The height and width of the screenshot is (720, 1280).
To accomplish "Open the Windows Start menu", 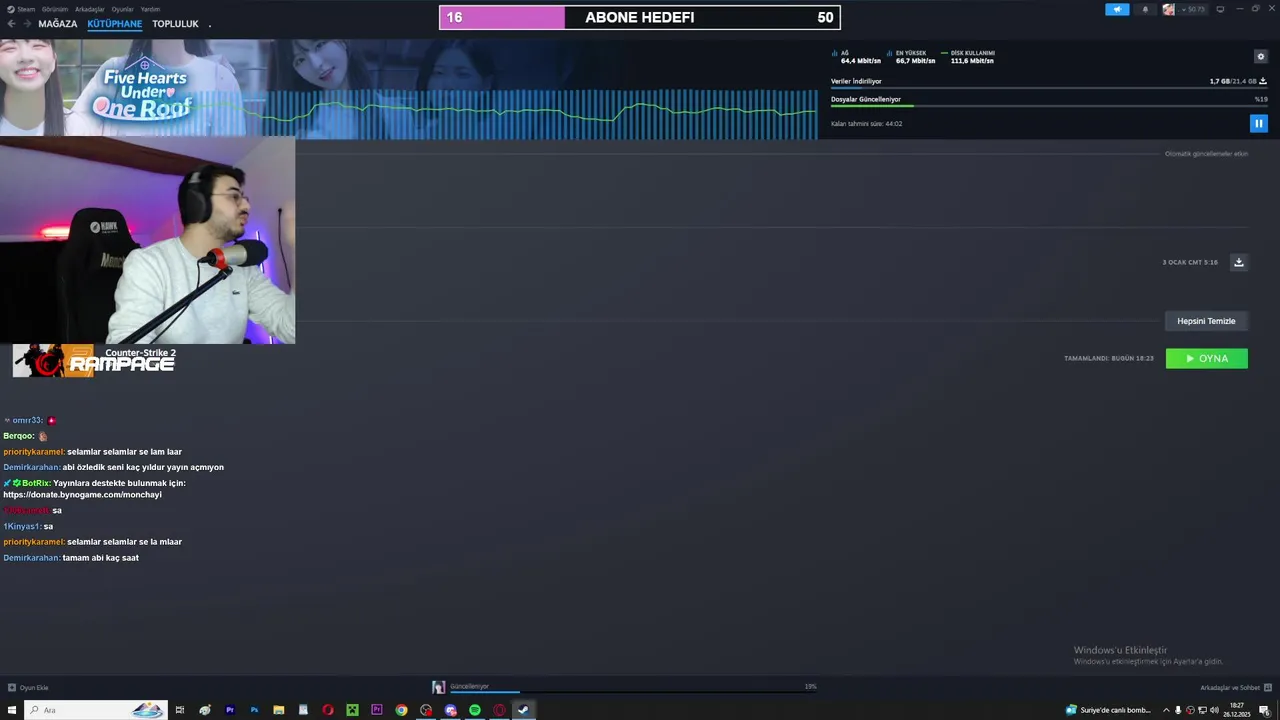I will [12, 710].
